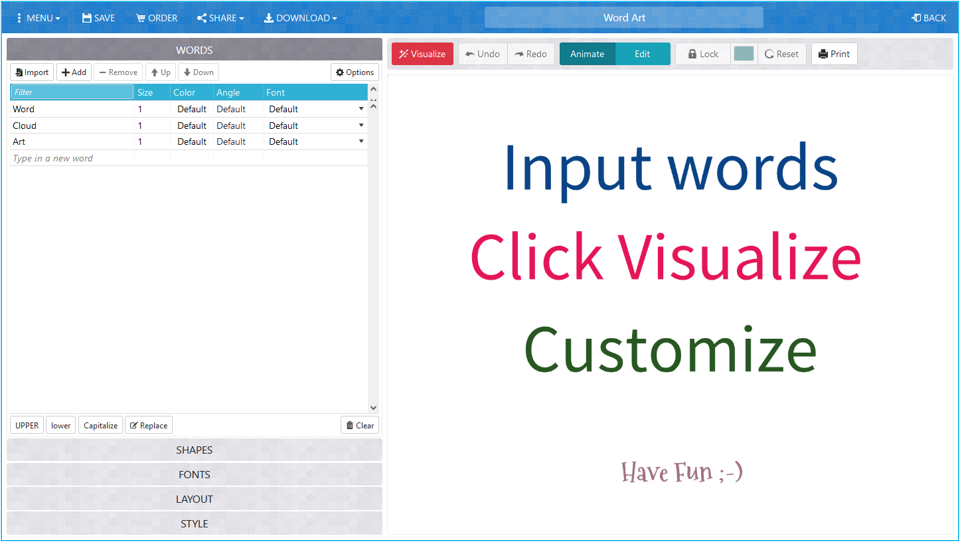
Task: Move word Up in list
Action: tap(160, 72)
